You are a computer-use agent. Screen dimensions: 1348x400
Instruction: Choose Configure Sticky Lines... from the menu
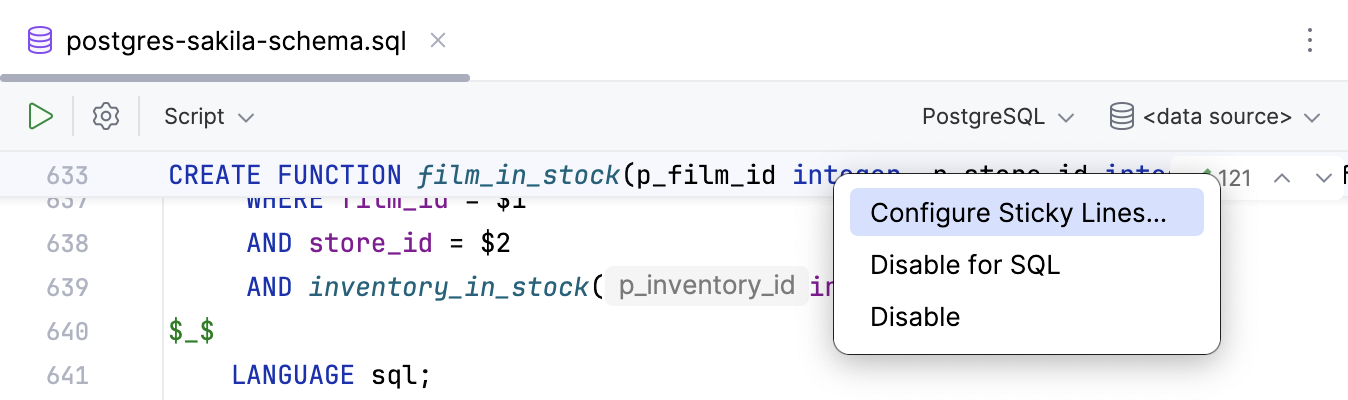(1018, 213)
